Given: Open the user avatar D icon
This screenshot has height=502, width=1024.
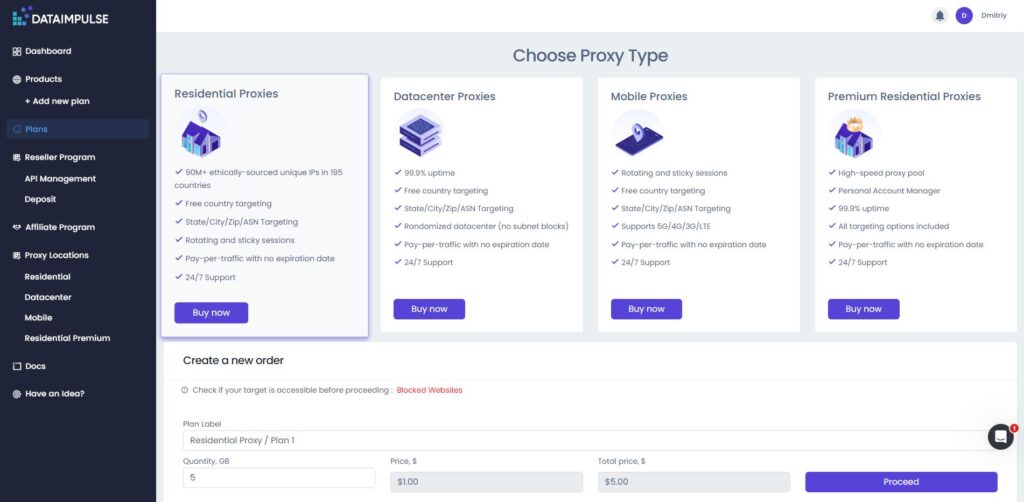Looking at the screenshot, I should 964,16.
